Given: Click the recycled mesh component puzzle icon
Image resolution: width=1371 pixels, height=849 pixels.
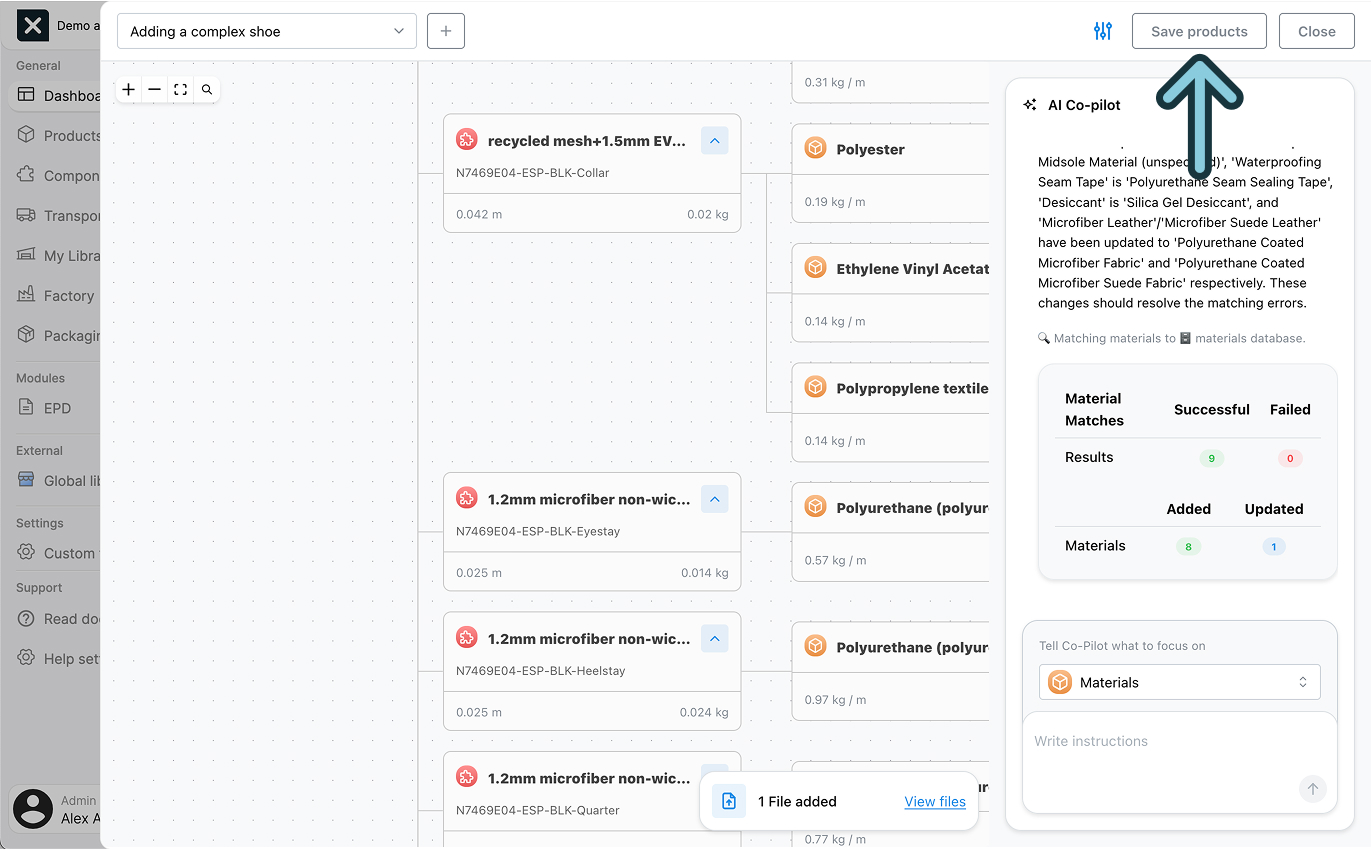Looking at the screenshot, I should pyautogui.click(x=466, y=141).
